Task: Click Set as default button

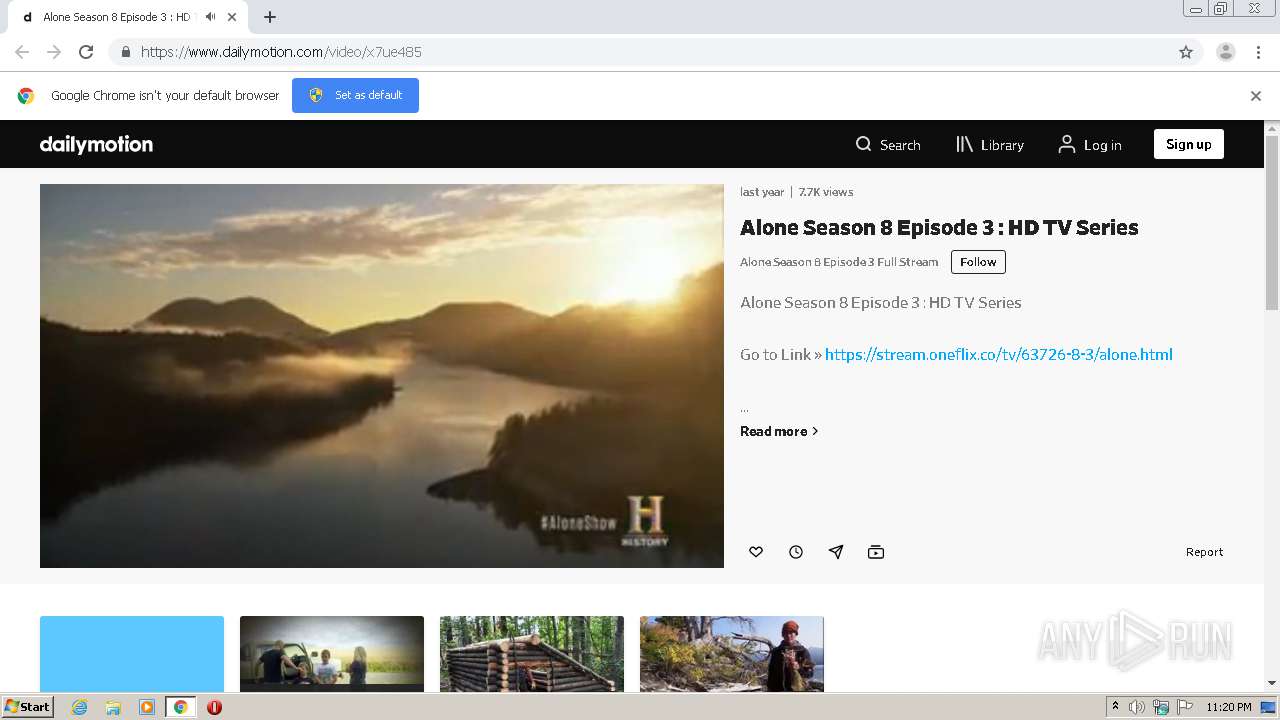Action: tap(355, 95)
